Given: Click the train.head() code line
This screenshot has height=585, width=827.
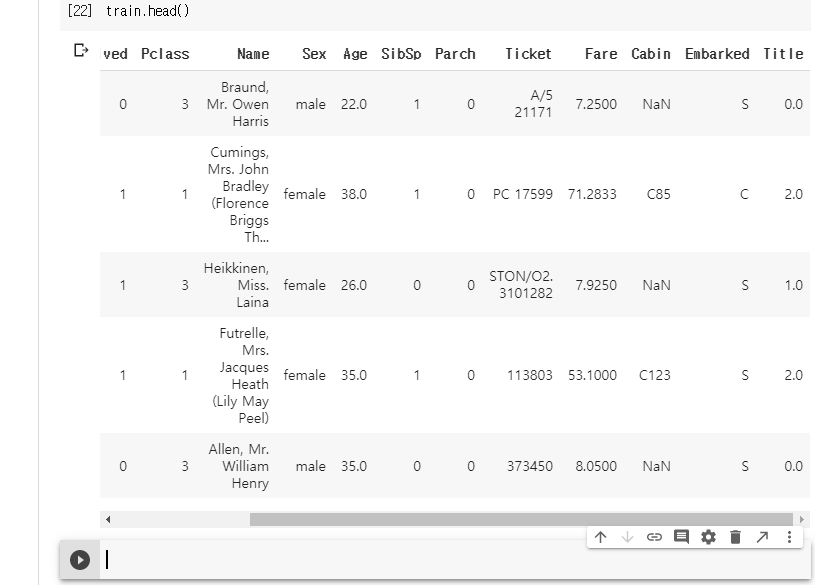Looking at the screenshot, I should [x=148, y=11].
